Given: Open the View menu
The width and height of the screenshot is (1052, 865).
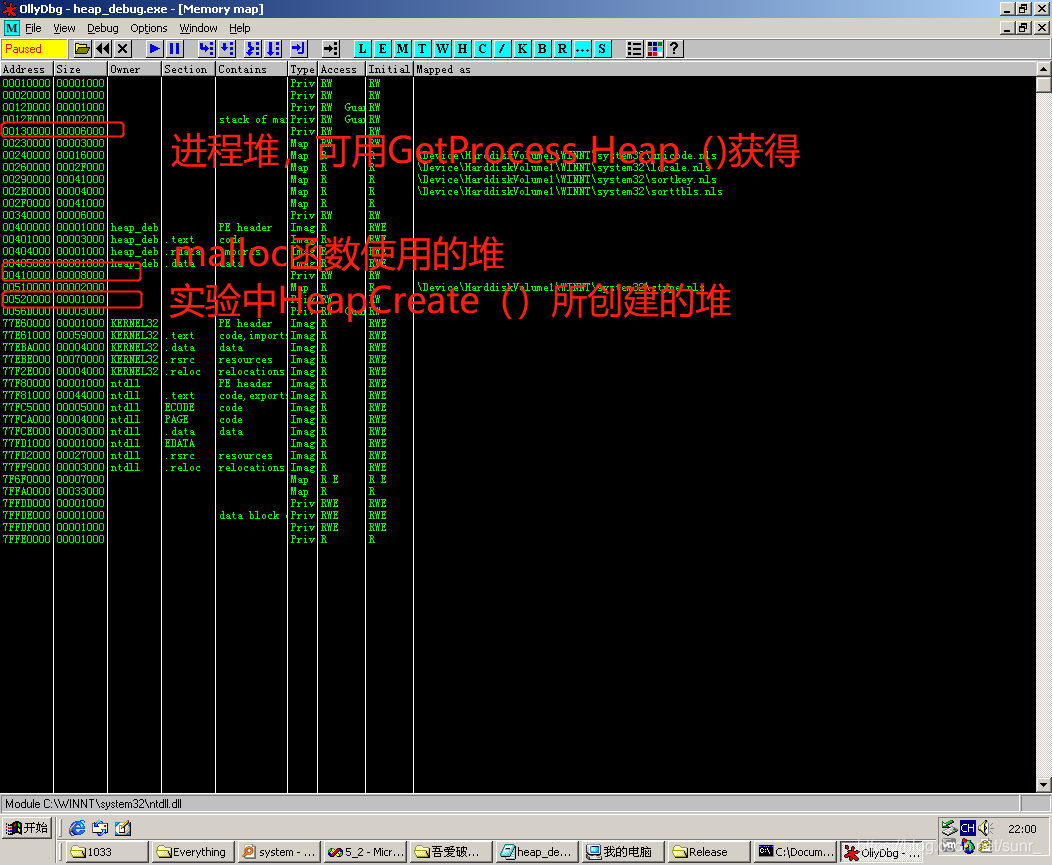Looking at the screenshot, I should pos(64,28).
